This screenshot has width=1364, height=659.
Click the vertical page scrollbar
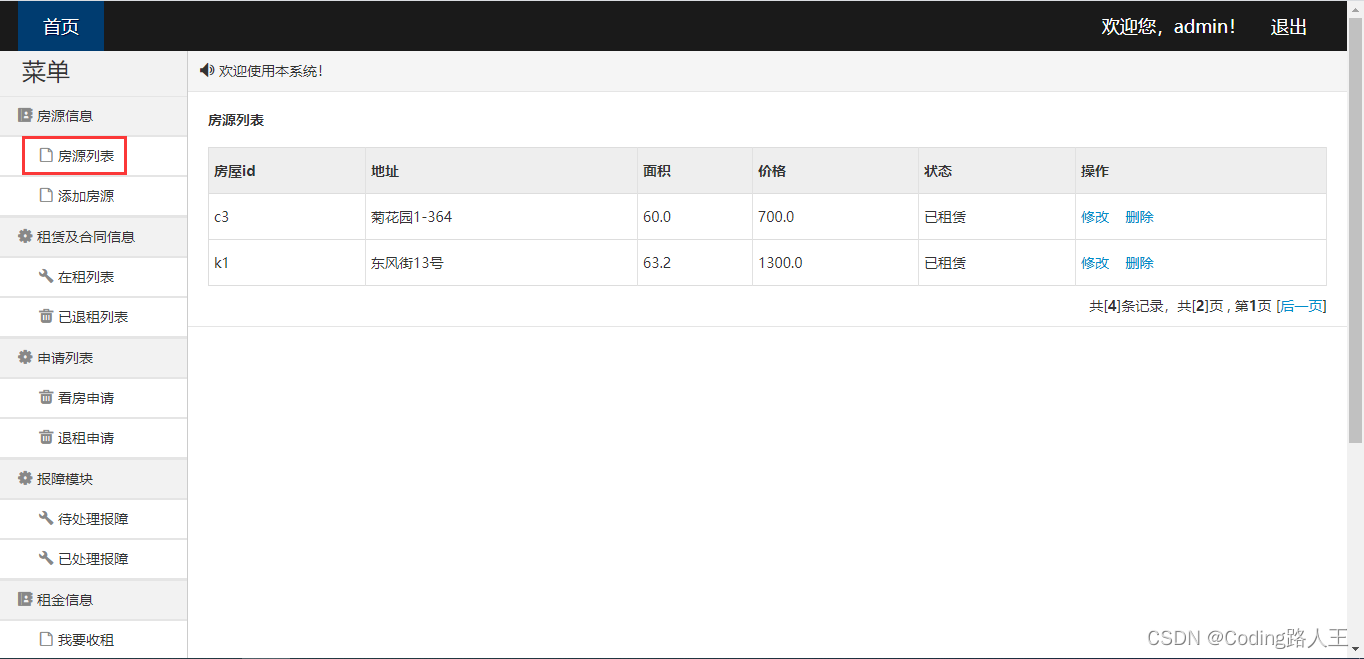(x=1356, y=230)
